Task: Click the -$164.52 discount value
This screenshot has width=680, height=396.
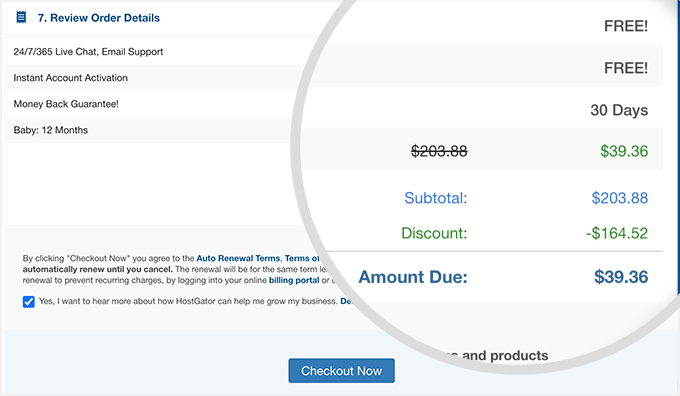Action: tap(617, 233)
